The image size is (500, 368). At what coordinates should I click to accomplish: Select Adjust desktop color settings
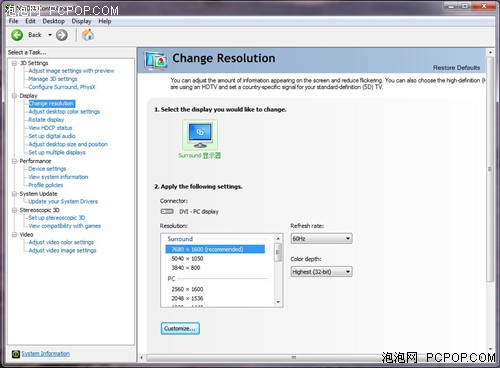pyautogui.click(x=64, y=112)
